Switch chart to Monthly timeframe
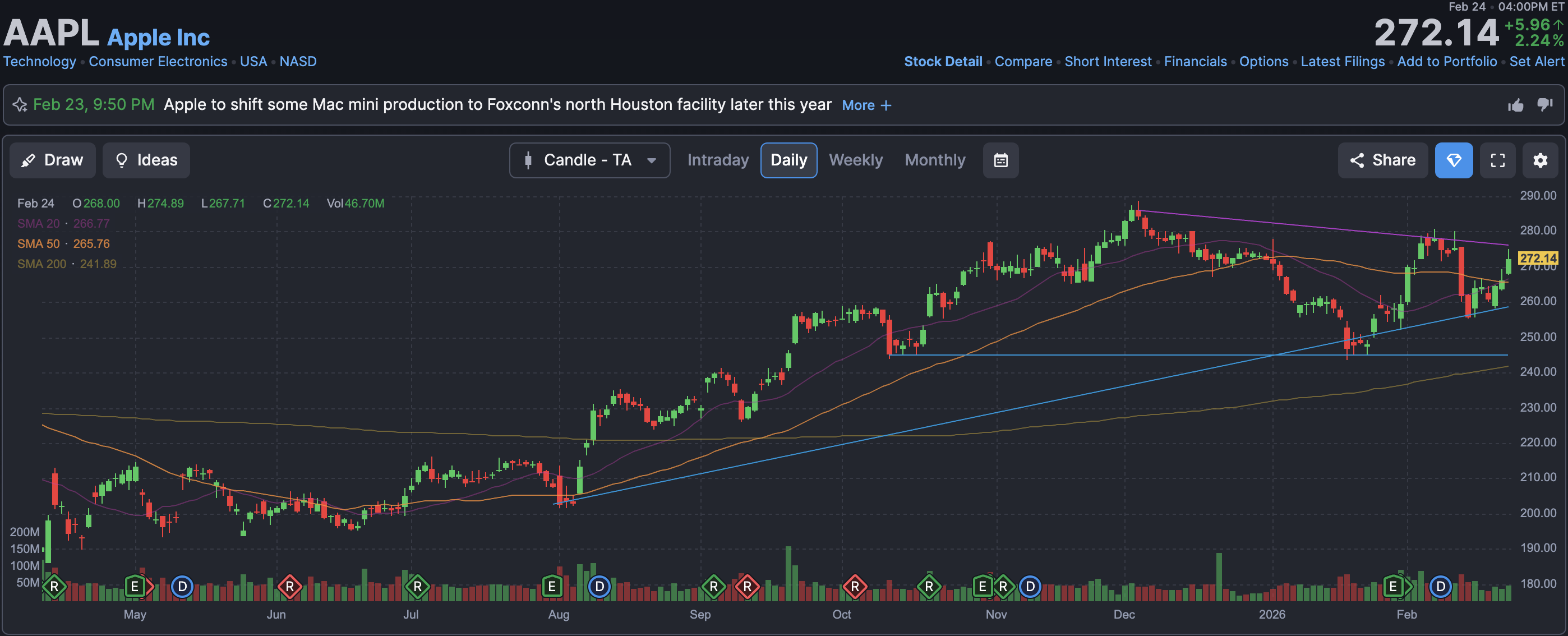Viewport: 1568px width, 636px height. (x=934, y=160)
